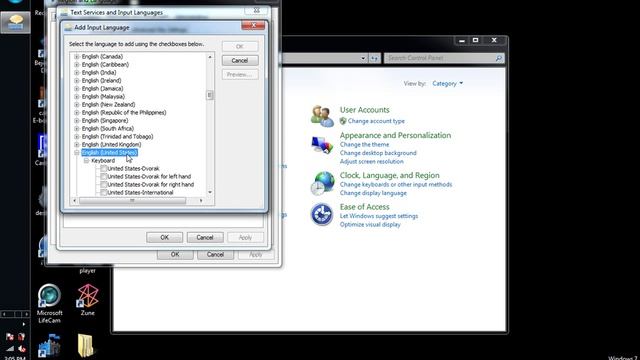Open the address bar history dropdown arrow
The width and height of the screenshot is (640, 360).
pyautogui.click(x=363, y=58)
